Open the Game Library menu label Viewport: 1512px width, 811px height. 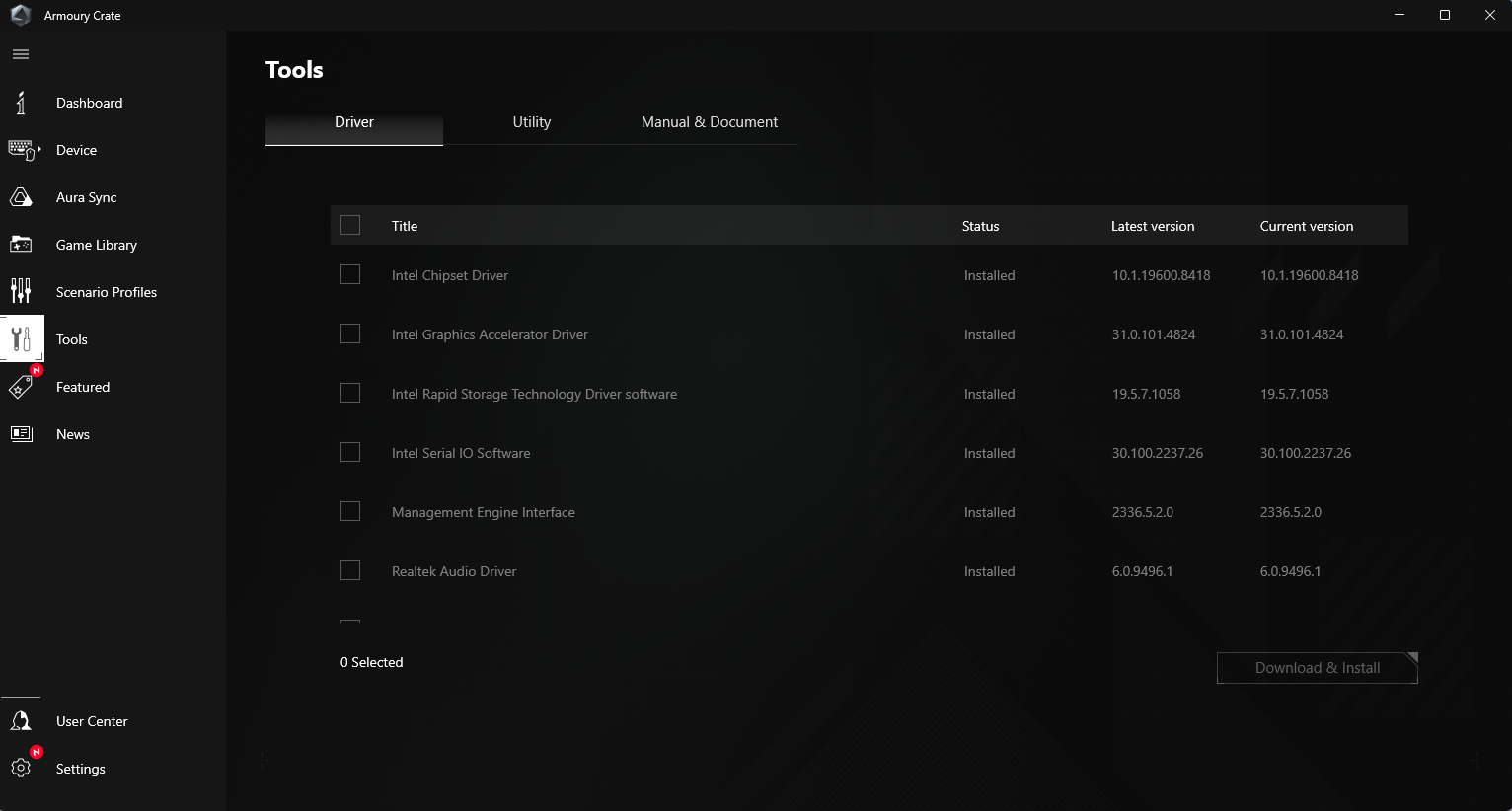click(97, 245)
